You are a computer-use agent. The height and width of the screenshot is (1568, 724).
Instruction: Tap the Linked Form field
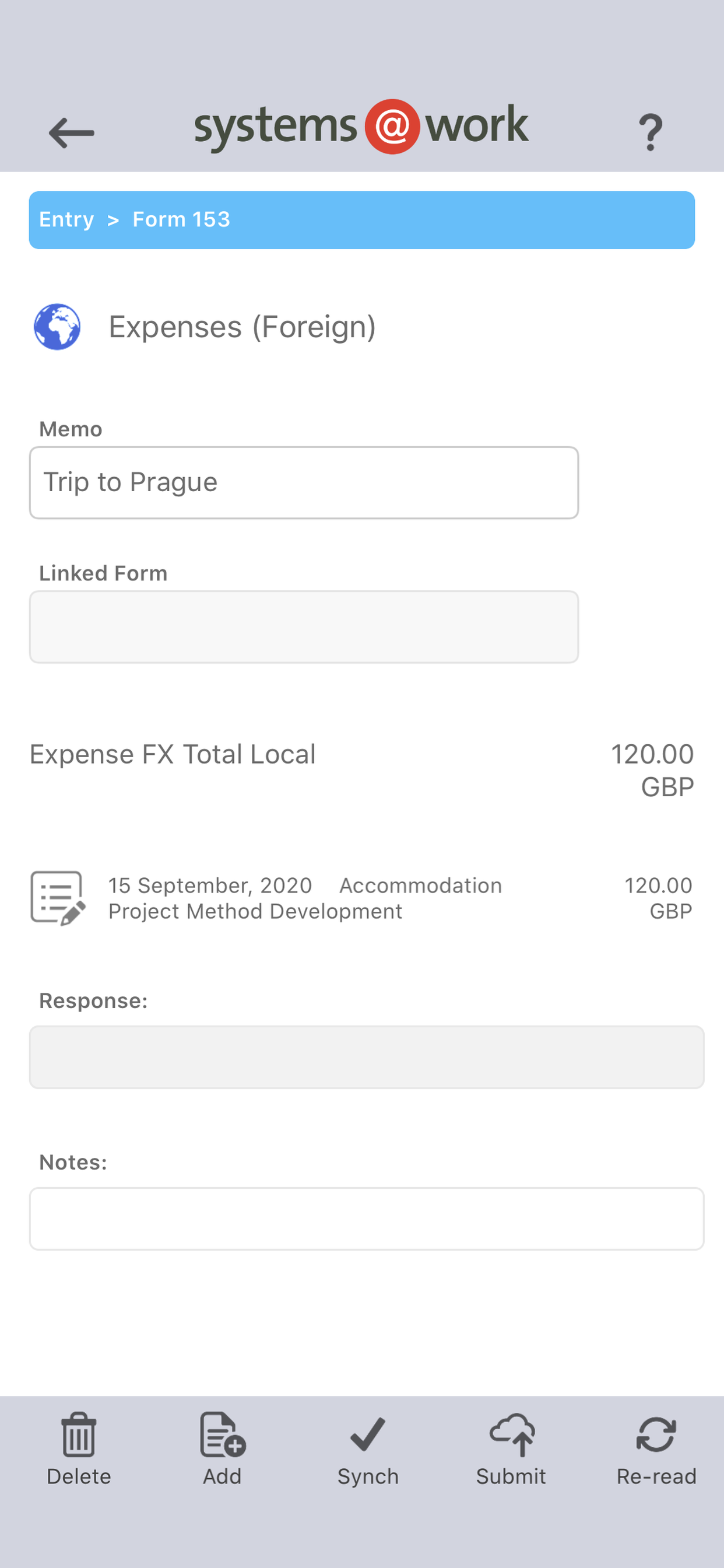pyautogui.click(x=304, y=627)
